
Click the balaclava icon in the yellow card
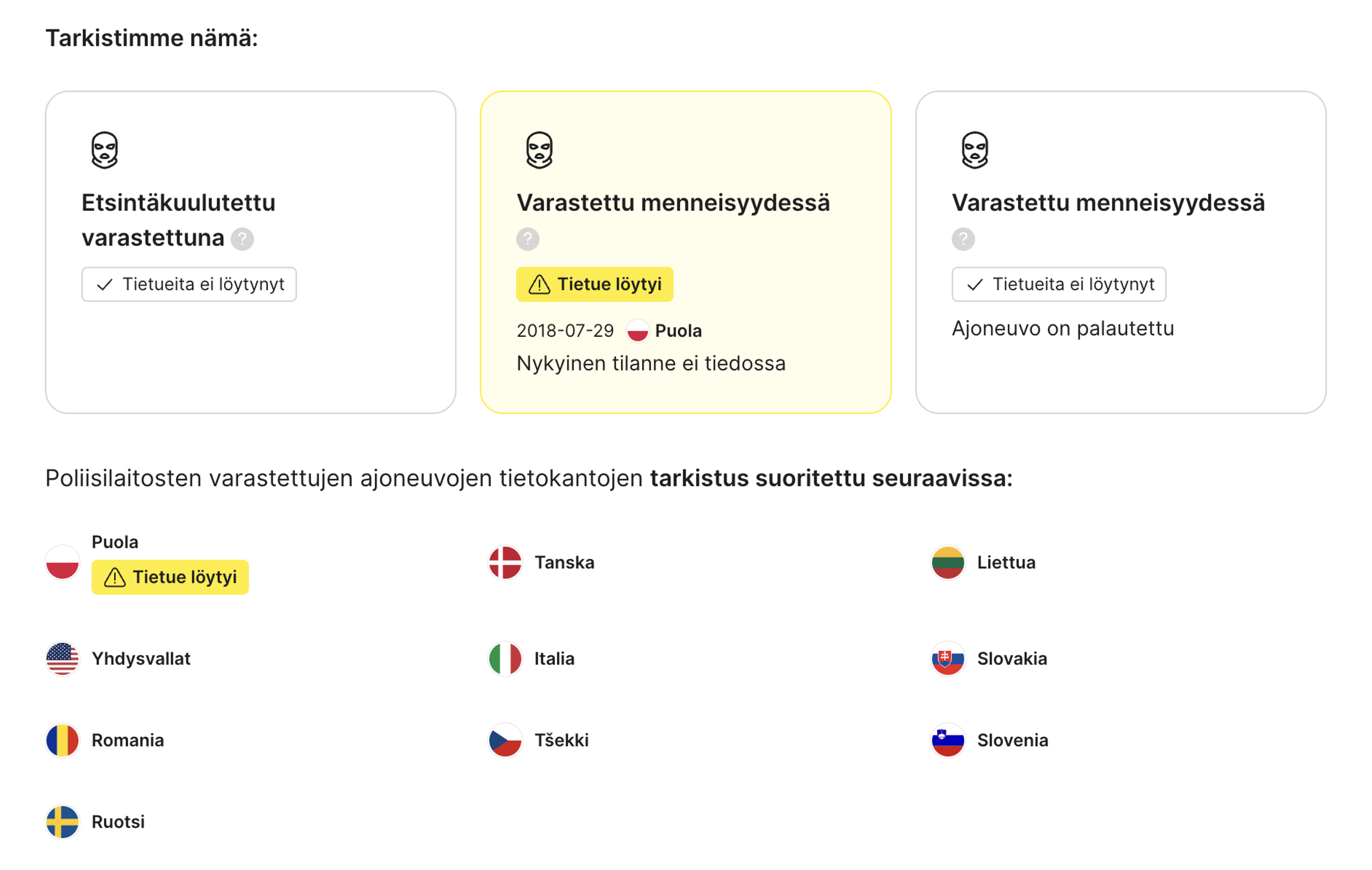coord(539,150)
